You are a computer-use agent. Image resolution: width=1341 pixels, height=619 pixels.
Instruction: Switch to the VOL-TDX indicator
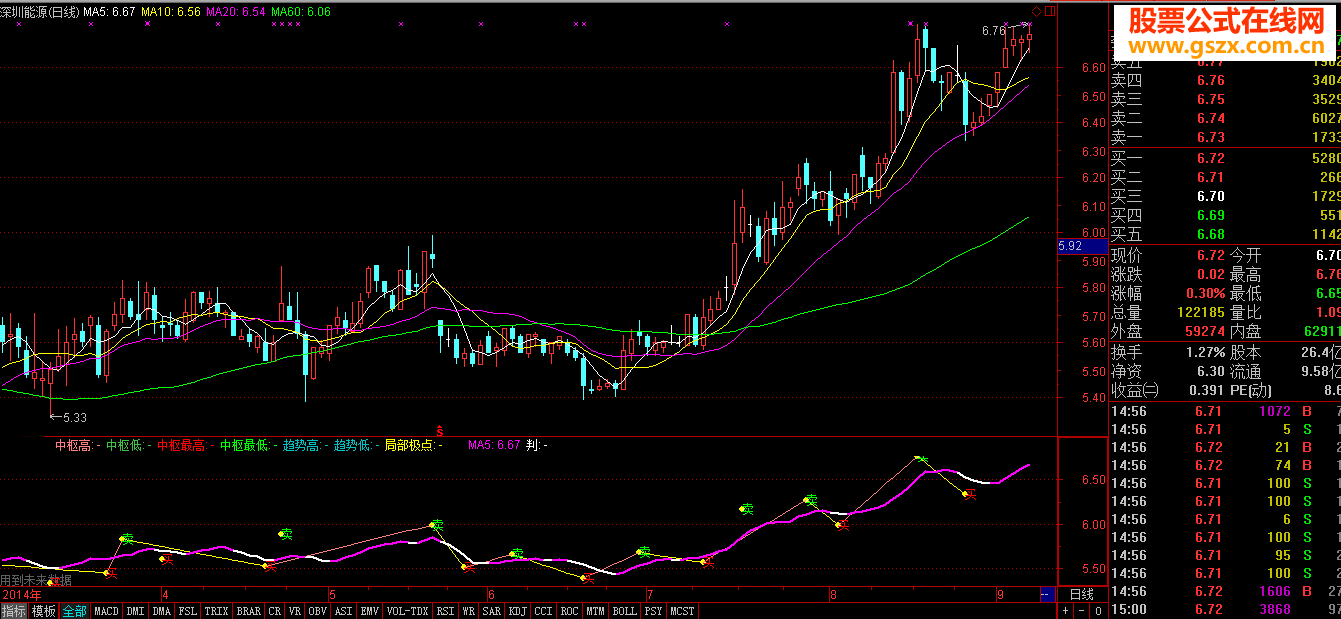coord(407,610)
